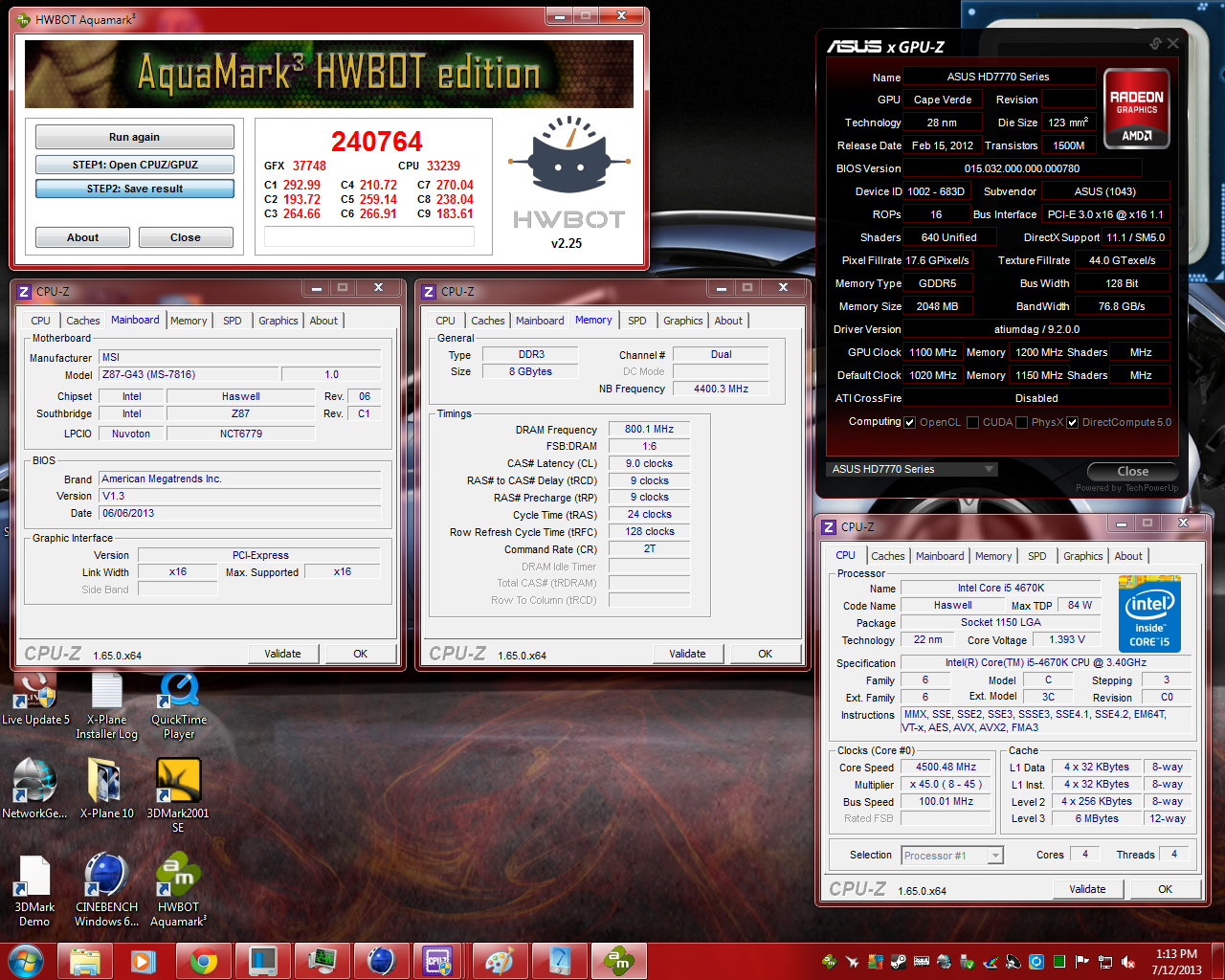Click the Radeon Graphics logo in GPU-Z
This screenshot has height=980, width=1225.
tap(1137, 108)
